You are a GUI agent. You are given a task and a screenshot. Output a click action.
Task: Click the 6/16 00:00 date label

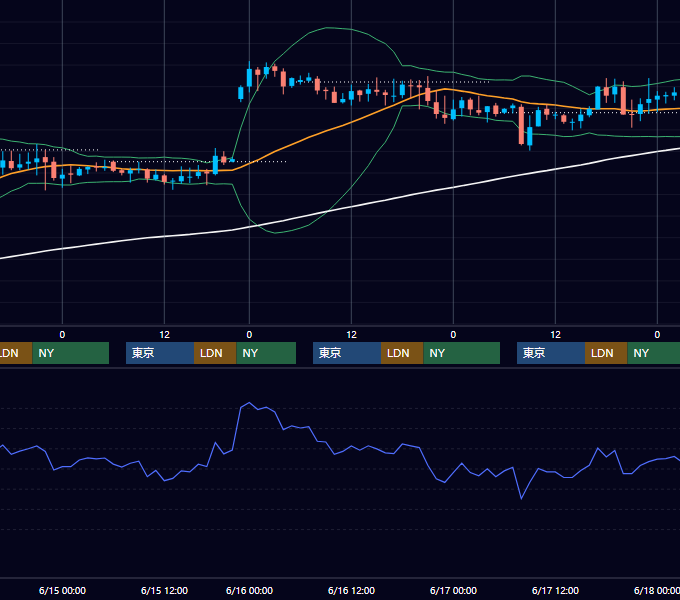coord(249,590)
